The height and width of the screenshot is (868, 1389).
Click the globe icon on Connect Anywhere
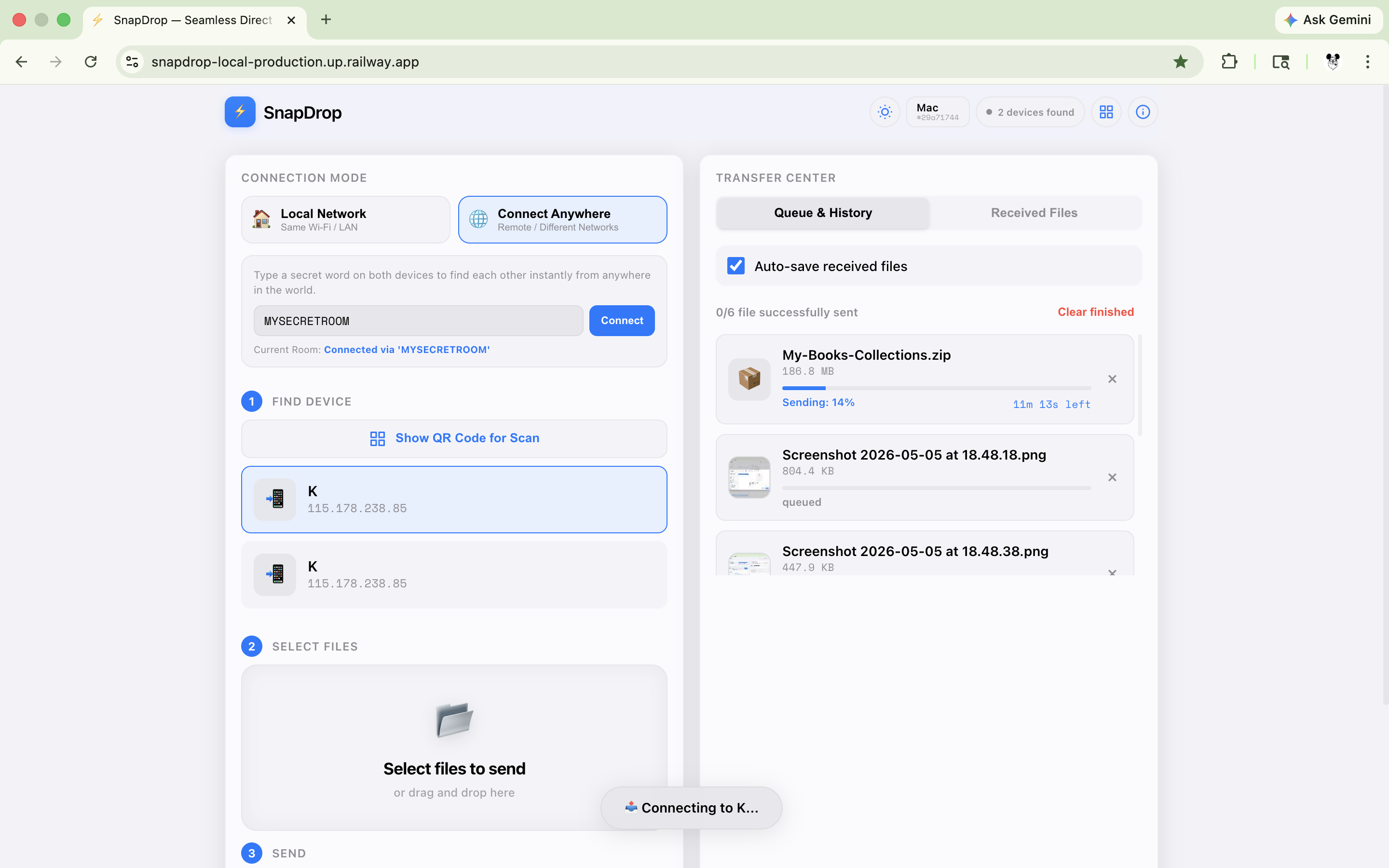pyautogui.click(x=478, y=219)
